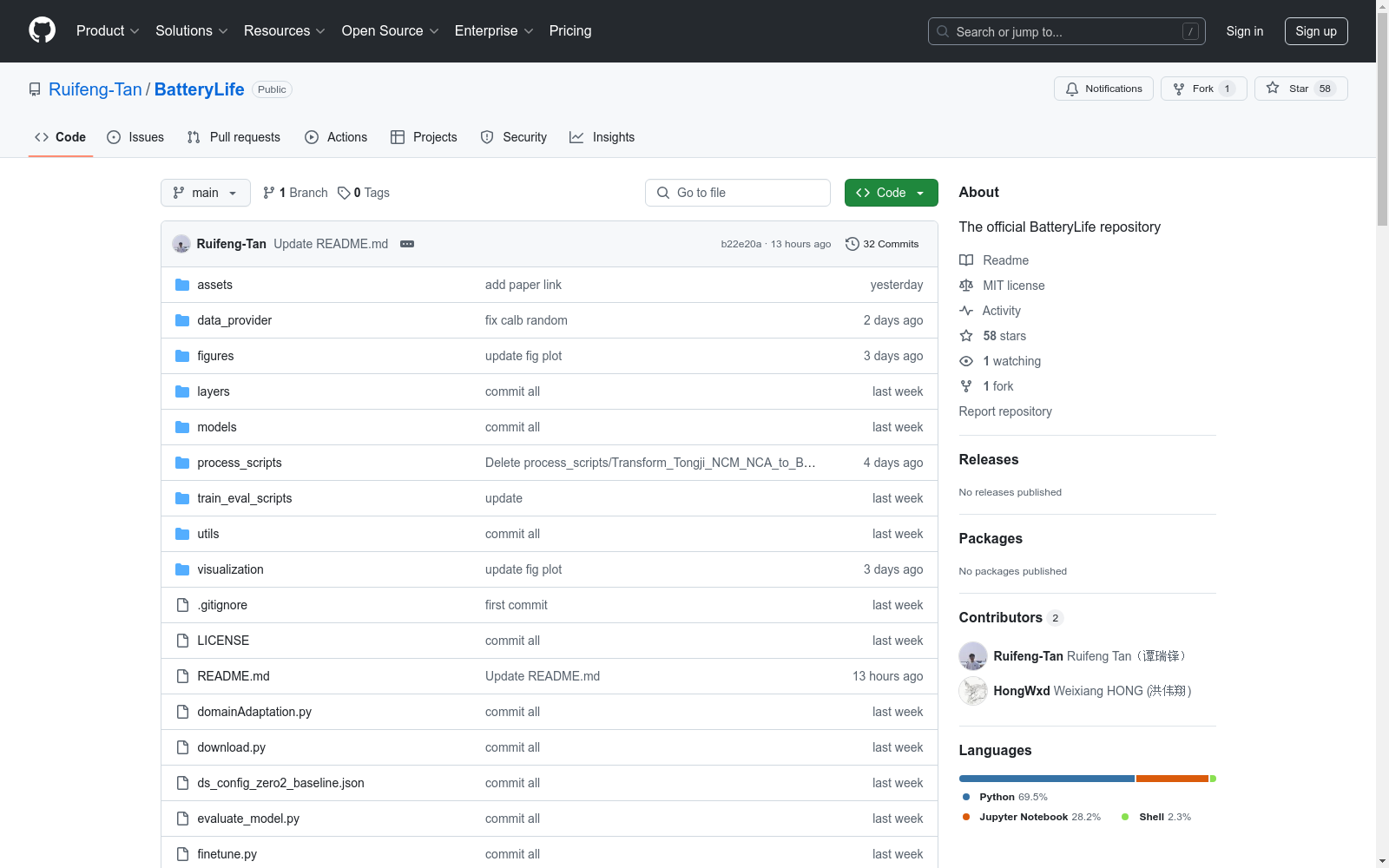Open HongWxd contributor profile
The height and width of the screenshot is (868, 1389).
point(1022,691)
